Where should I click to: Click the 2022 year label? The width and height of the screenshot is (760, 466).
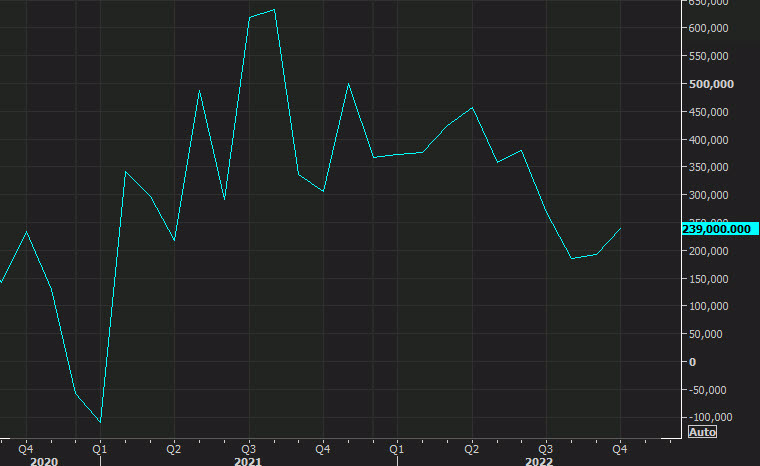pos(539,461)
